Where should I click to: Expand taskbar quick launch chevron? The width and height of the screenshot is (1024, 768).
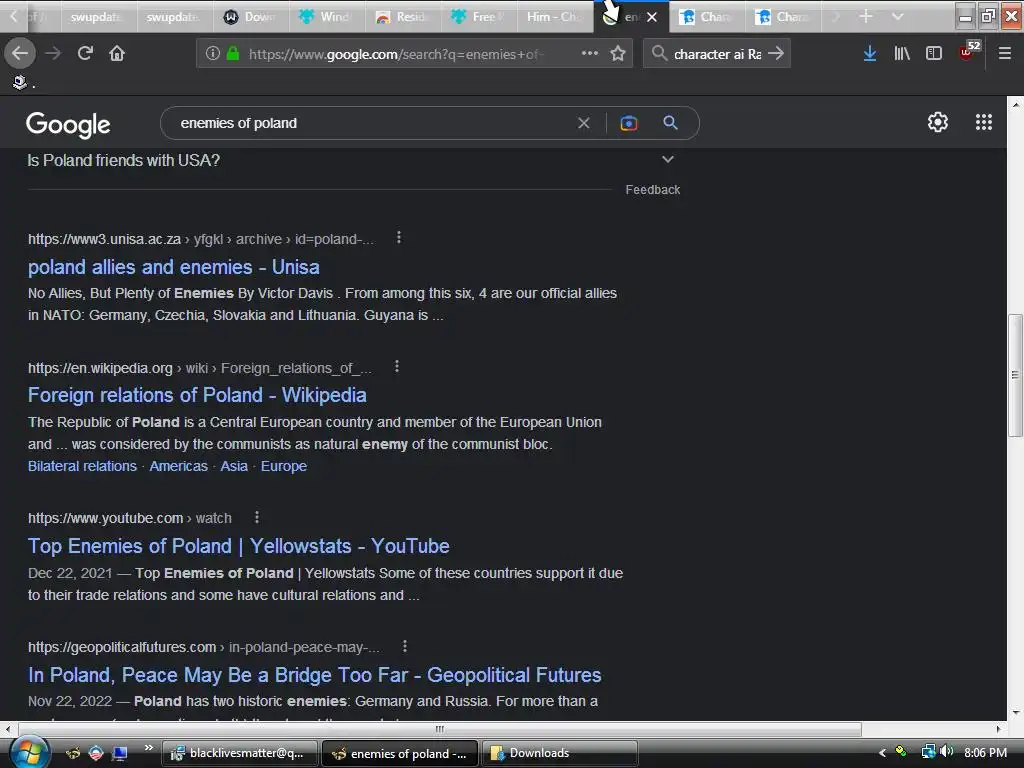149,747
